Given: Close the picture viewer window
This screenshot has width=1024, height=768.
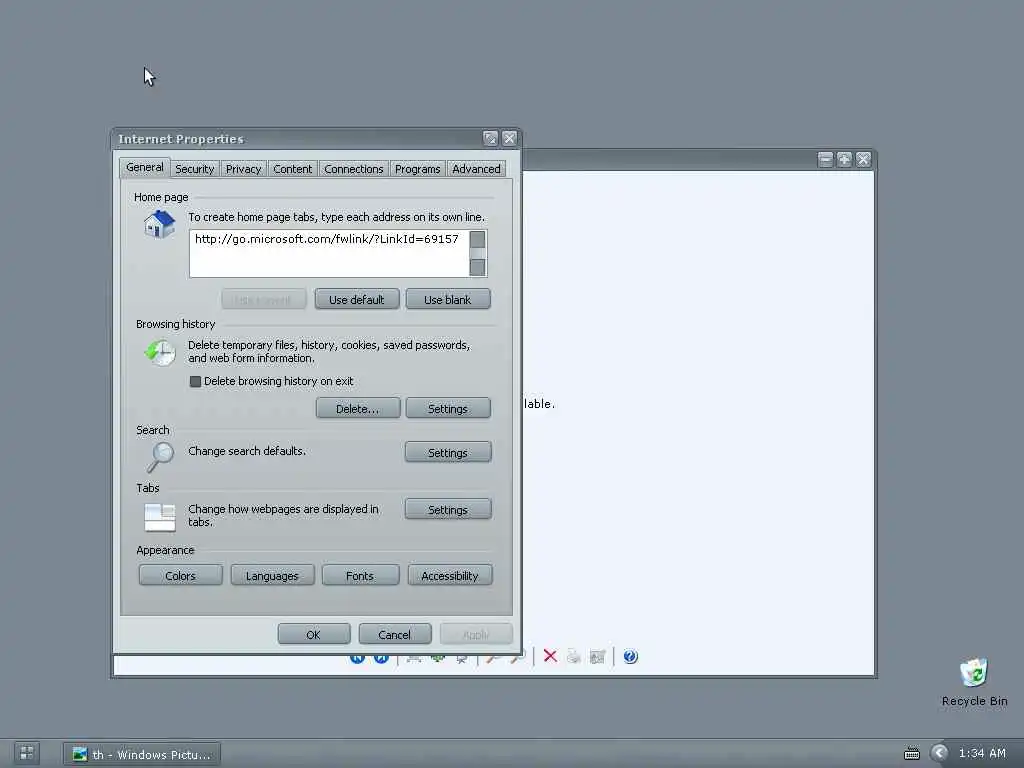Looking at the screenshot, I should point(863,159).
